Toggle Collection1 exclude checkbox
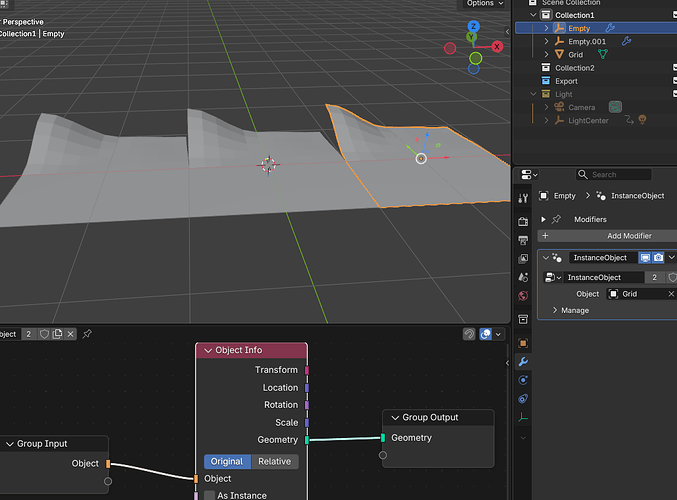The width and height of the screenshot is (677, 500). tap(675, 15)
